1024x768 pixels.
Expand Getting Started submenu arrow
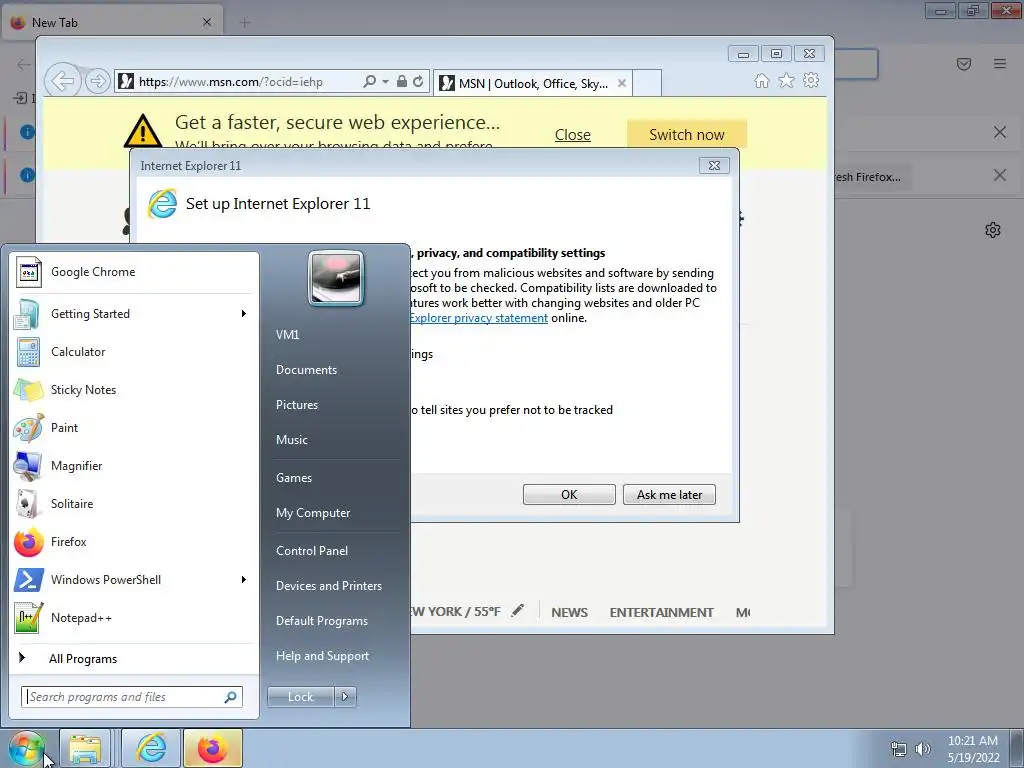coord(244,314)
